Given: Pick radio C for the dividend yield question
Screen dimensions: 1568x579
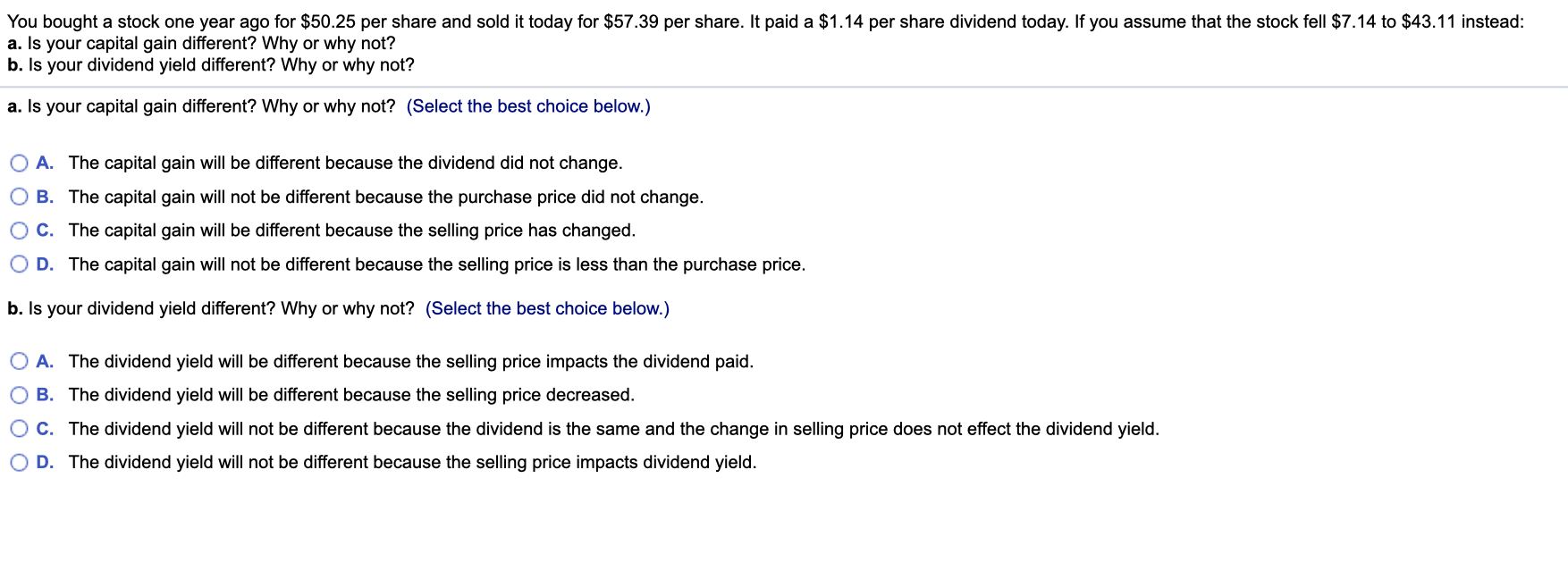Looking at the screenshot, I should click(19, 429).
